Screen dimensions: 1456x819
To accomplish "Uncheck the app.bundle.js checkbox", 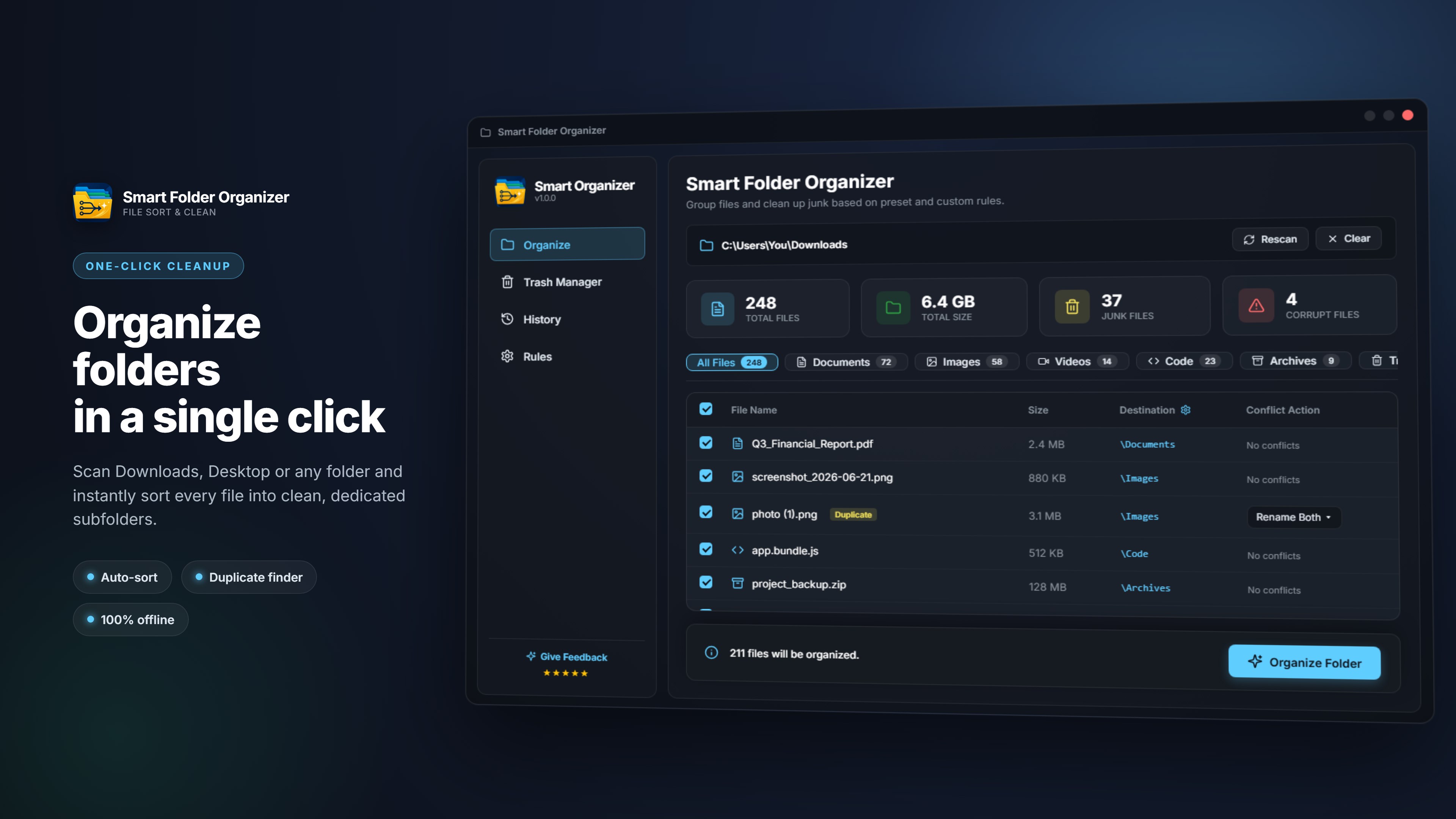I will coord(706,549).
